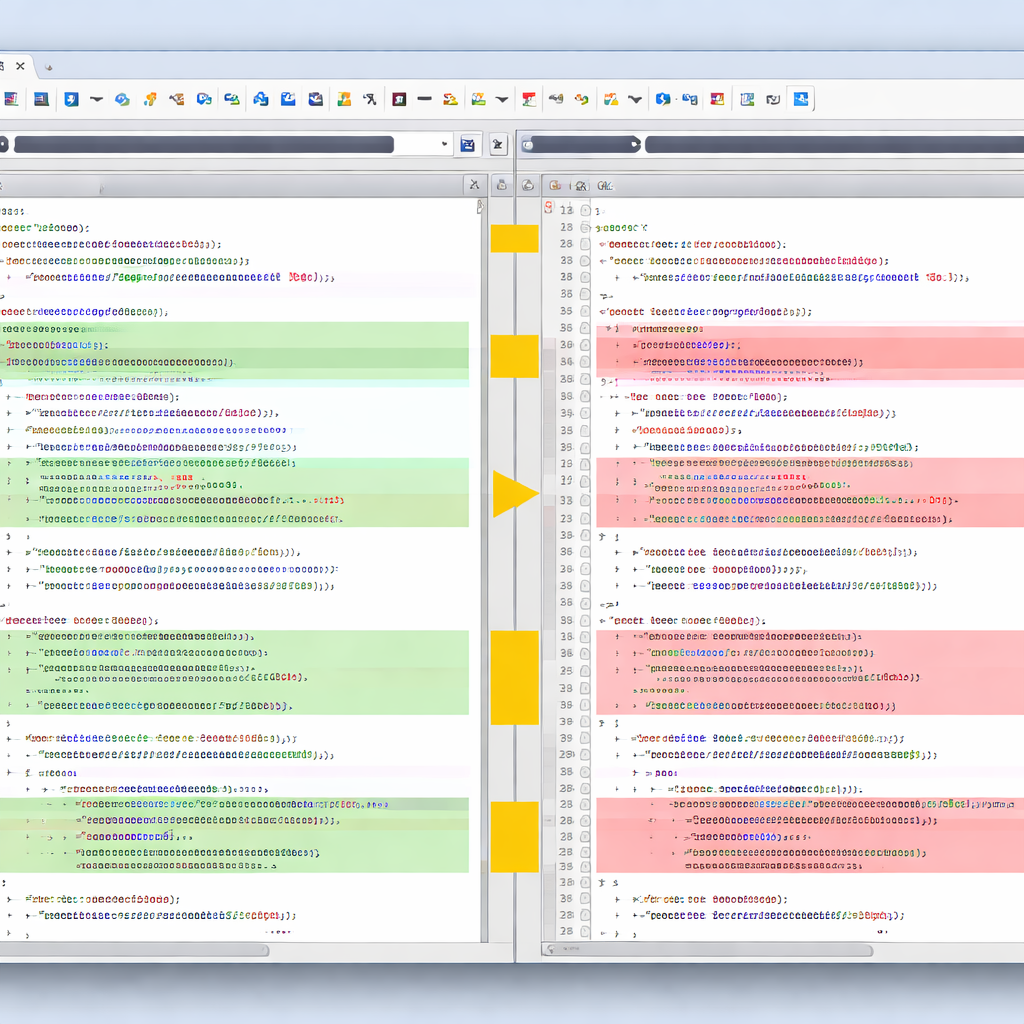Toggle the lock icon between the two pane headers
The height and width of the screenshot is (1024, 1024).
(501, 185)
